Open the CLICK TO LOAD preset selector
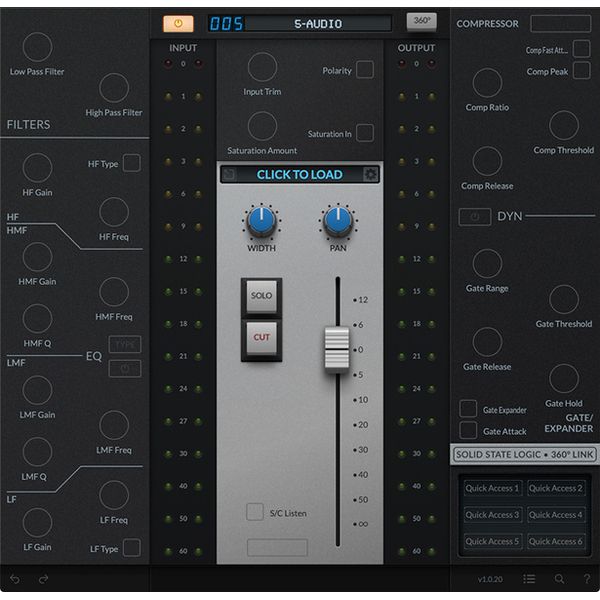 point(298,174)
